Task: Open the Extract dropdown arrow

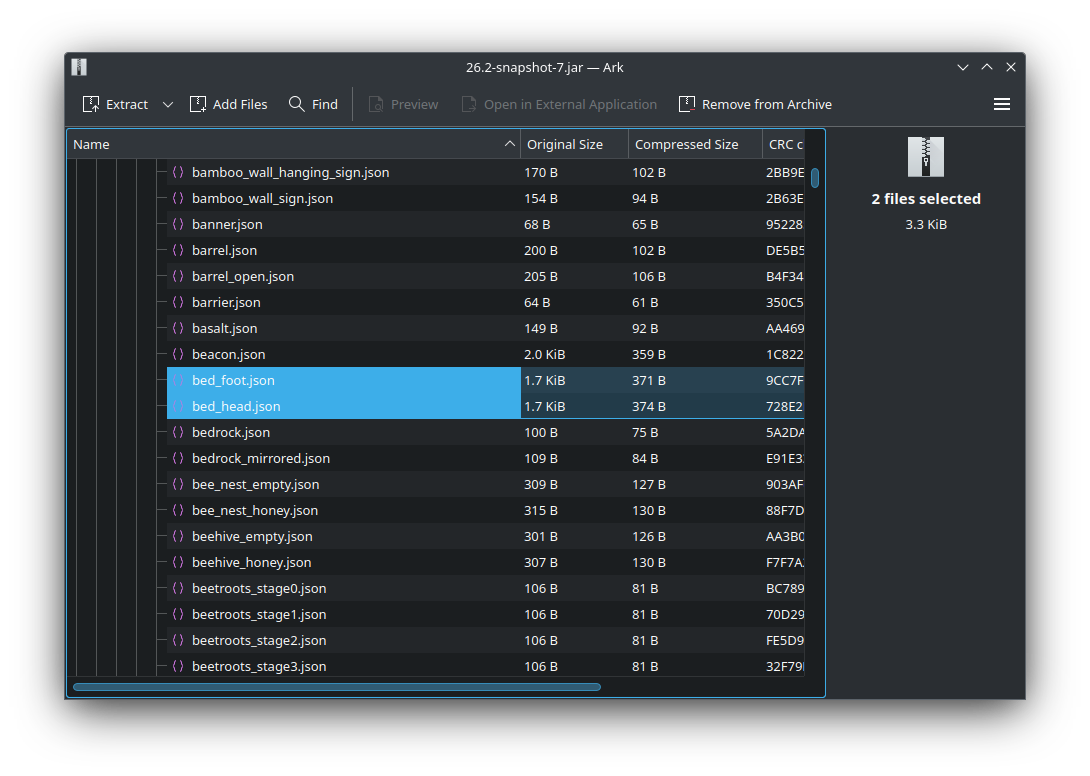Action: pos(168,104)
